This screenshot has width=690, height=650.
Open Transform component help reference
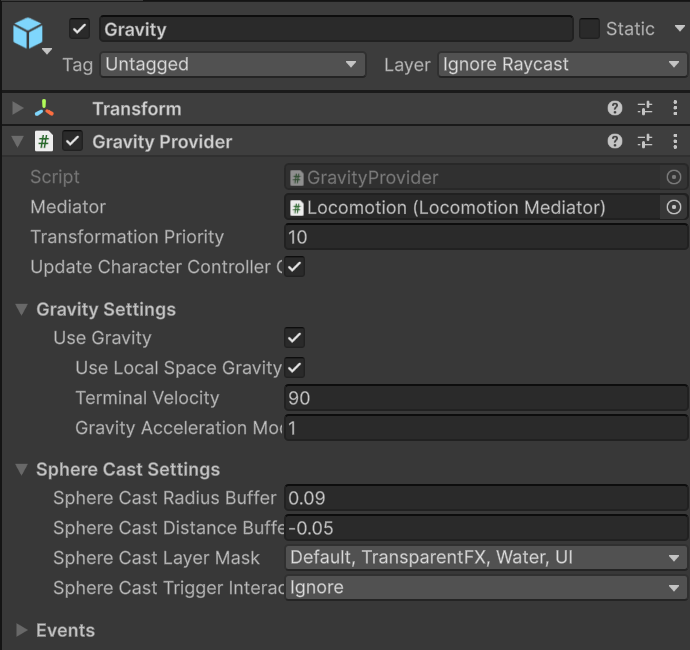click(x=615, y=108)
